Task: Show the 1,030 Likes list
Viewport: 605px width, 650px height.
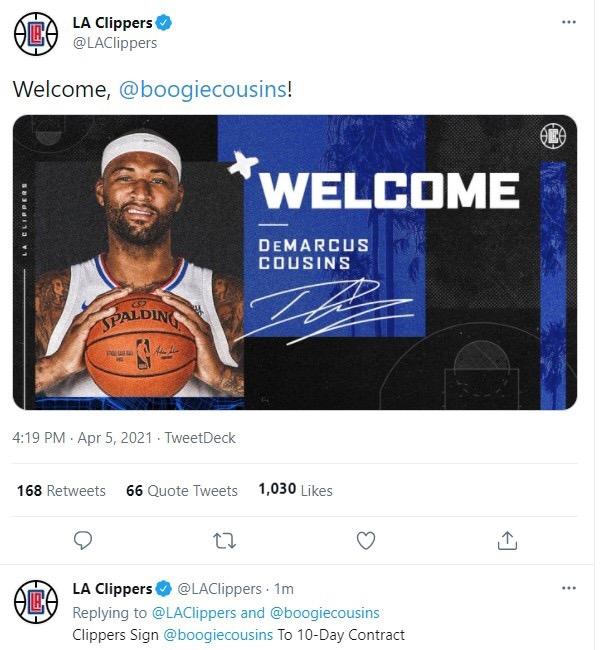Action: point(295,490)
